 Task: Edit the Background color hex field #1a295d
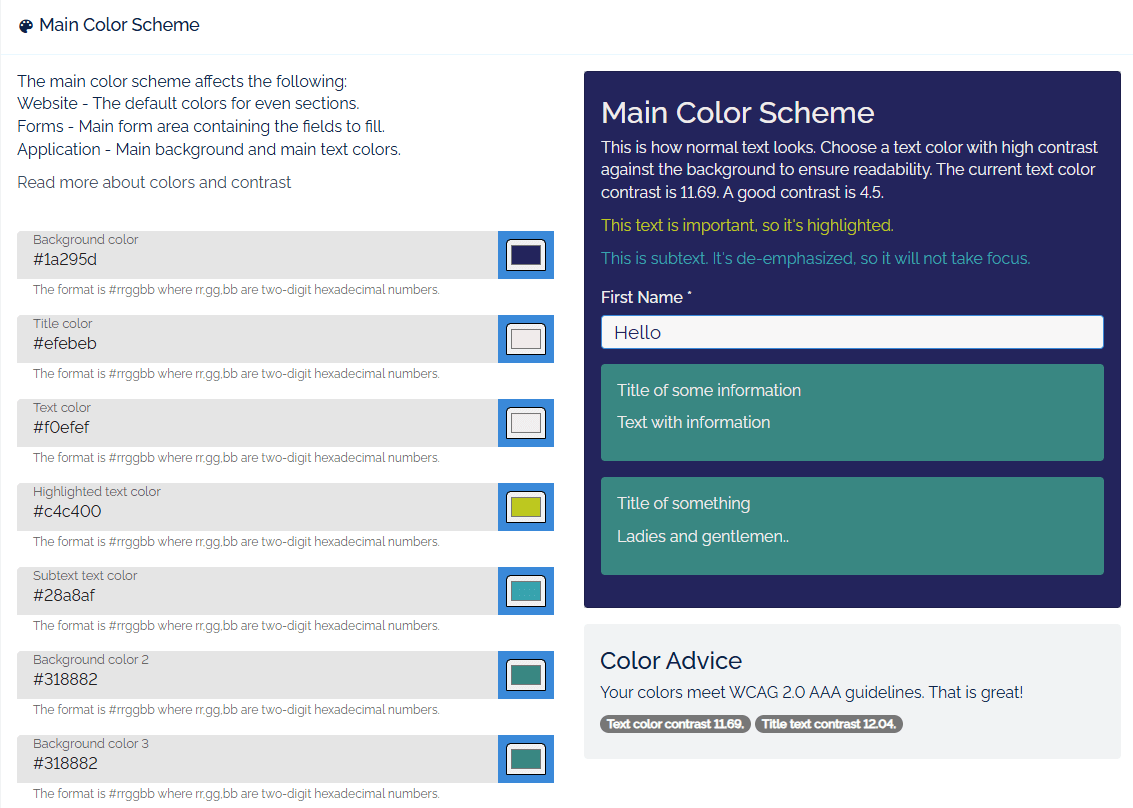click(257, 259)
